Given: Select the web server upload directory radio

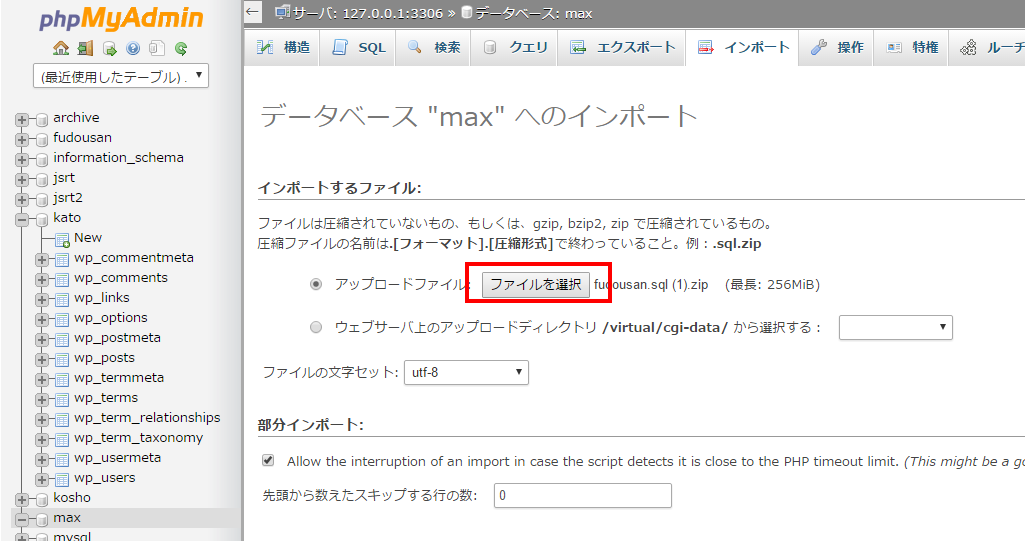Looking at the screenshot, I should (316, 327).
